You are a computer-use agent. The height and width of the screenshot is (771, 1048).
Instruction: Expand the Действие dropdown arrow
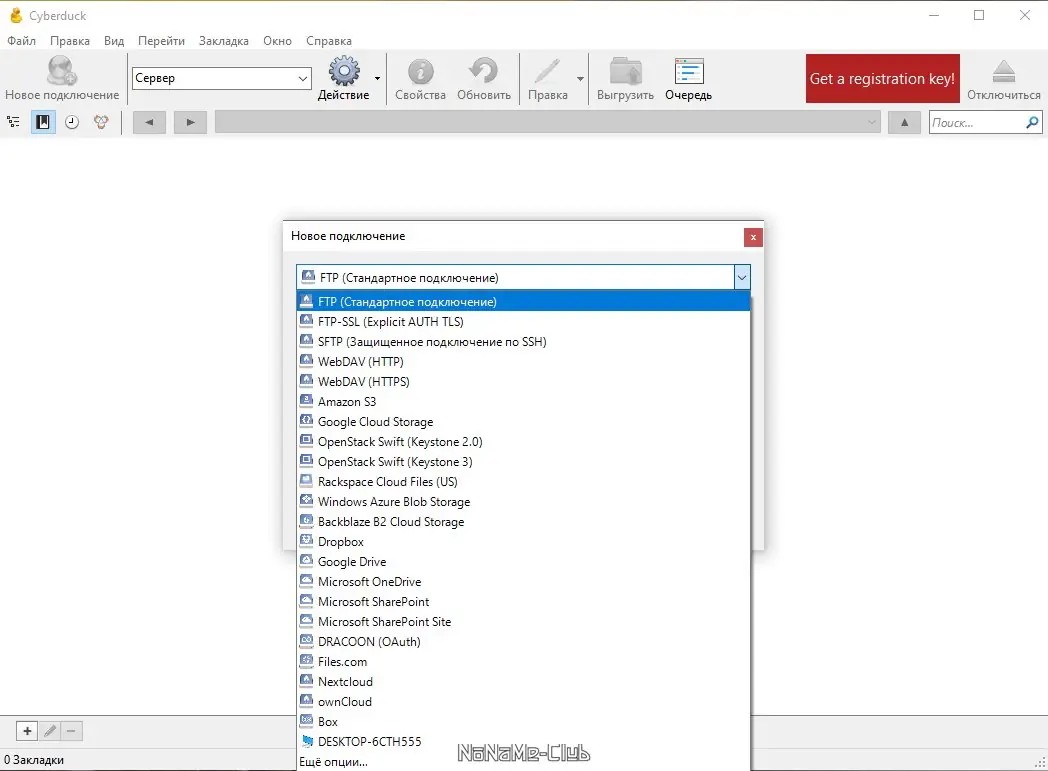(378, 78)
